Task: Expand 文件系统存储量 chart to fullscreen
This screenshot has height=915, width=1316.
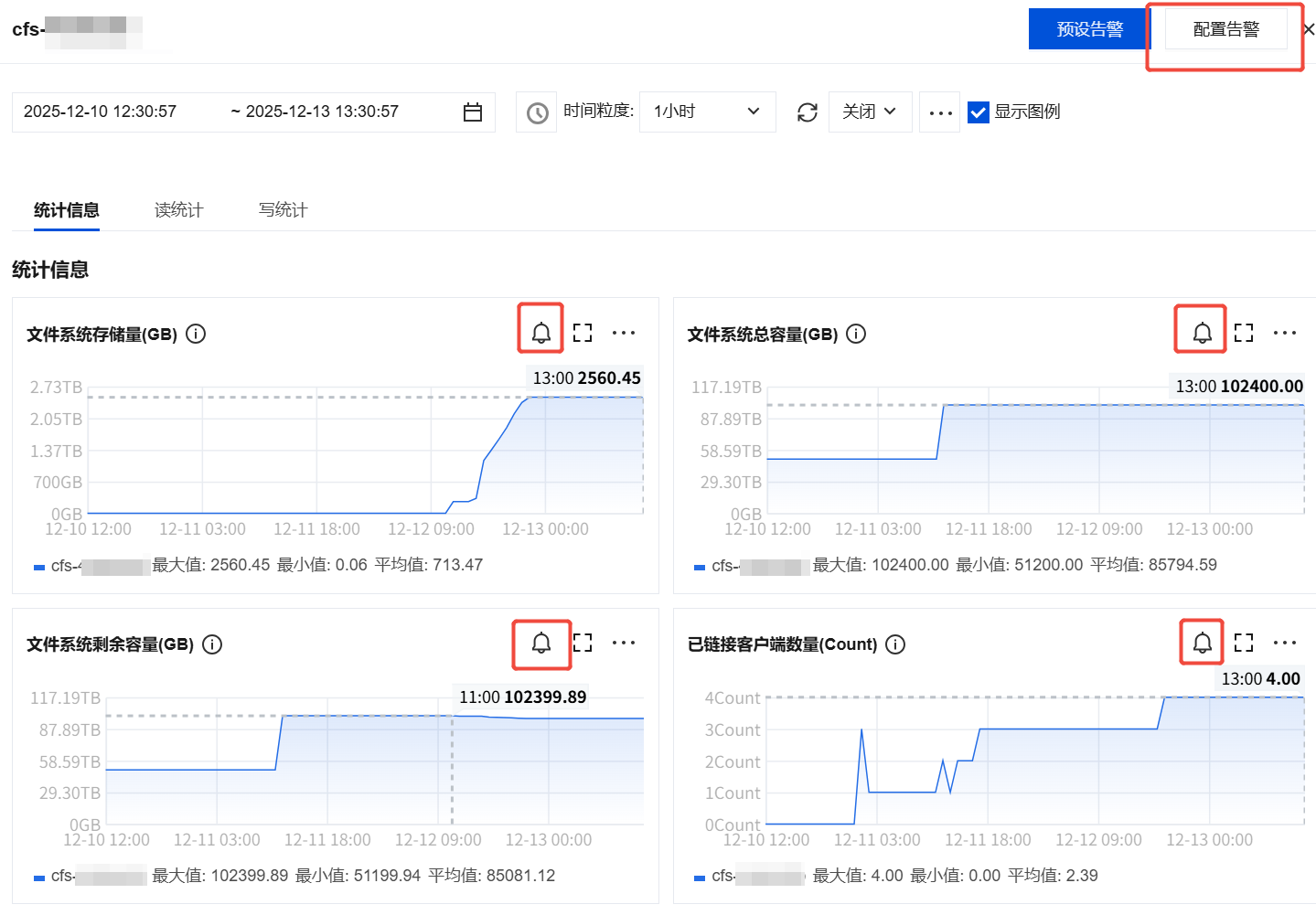Action: tap(583, 333)
